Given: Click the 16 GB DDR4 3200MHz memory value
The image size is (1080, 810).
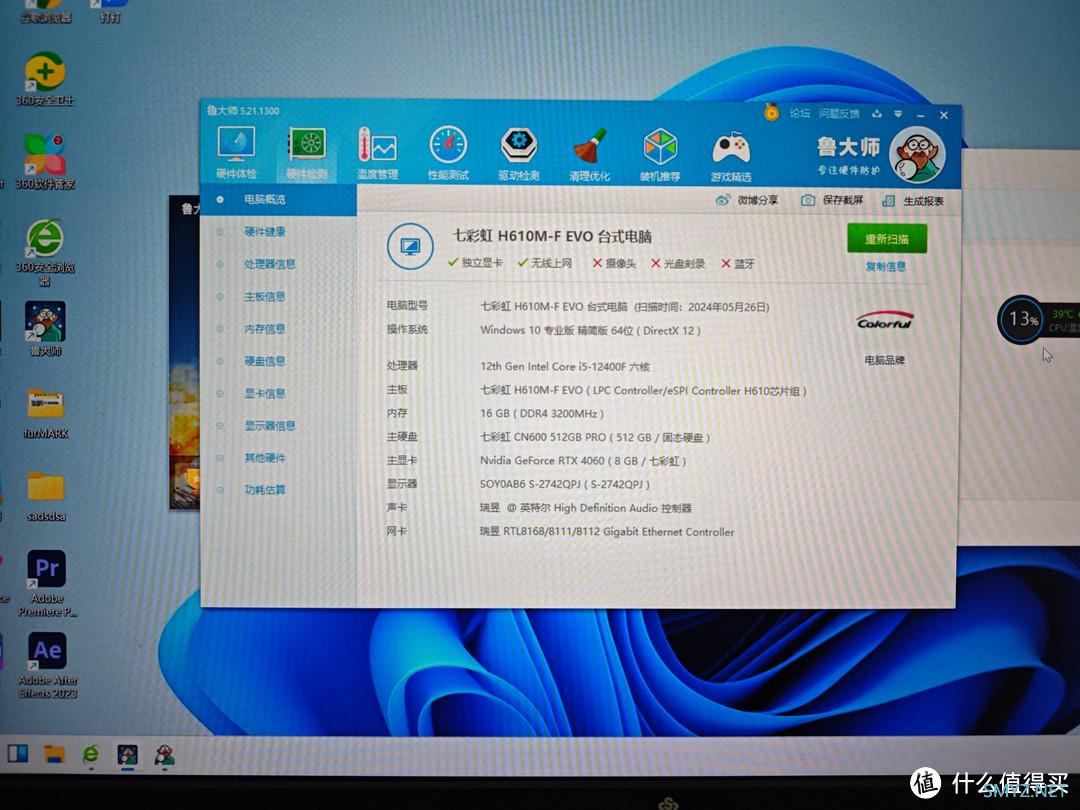Looking at the screenshot, I should [541, 413].
